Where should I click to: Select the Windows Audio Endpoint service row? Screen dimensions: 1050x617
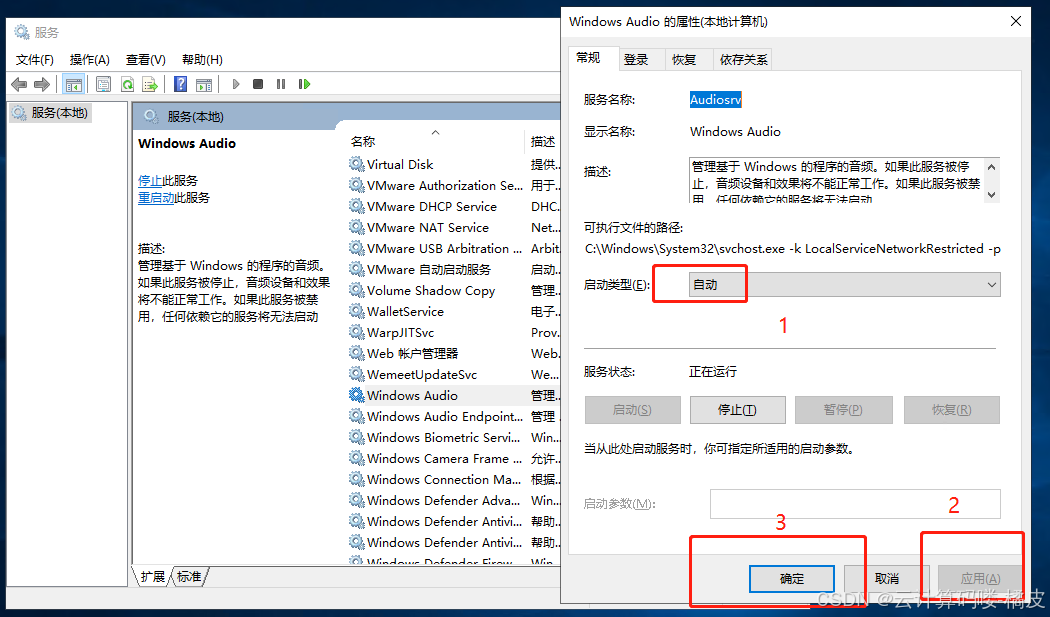tap(454, 416)
